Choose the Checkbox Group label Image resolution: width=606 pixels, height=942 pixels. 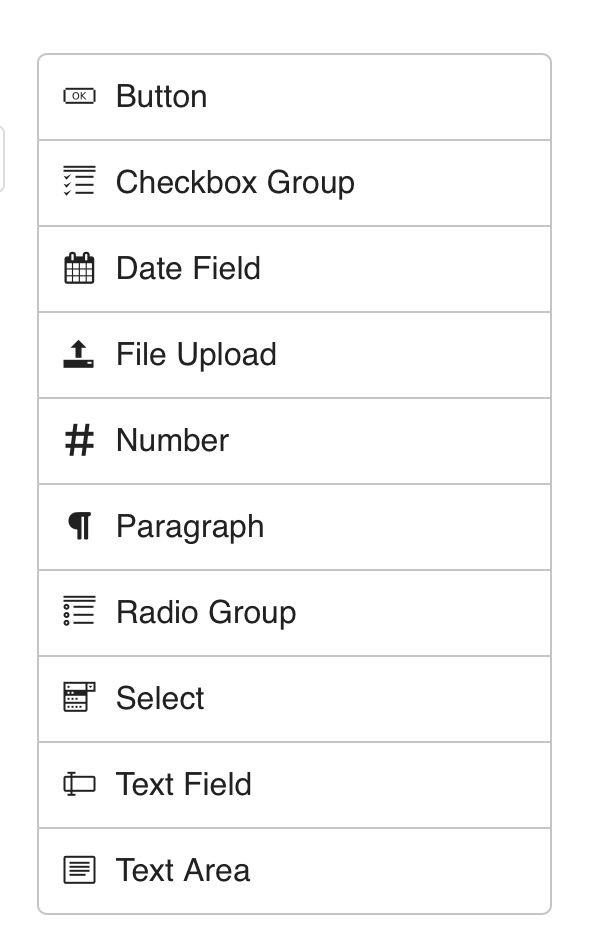[235, 183]
